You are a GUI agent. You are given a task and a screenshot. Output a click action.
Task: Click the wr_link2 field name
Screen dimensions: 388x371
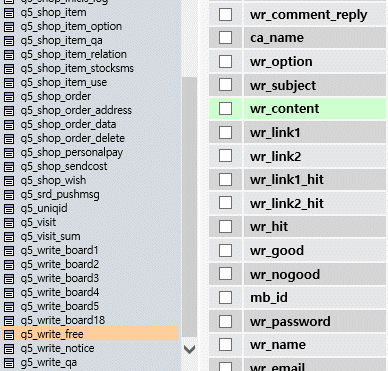tap(276, 156)
